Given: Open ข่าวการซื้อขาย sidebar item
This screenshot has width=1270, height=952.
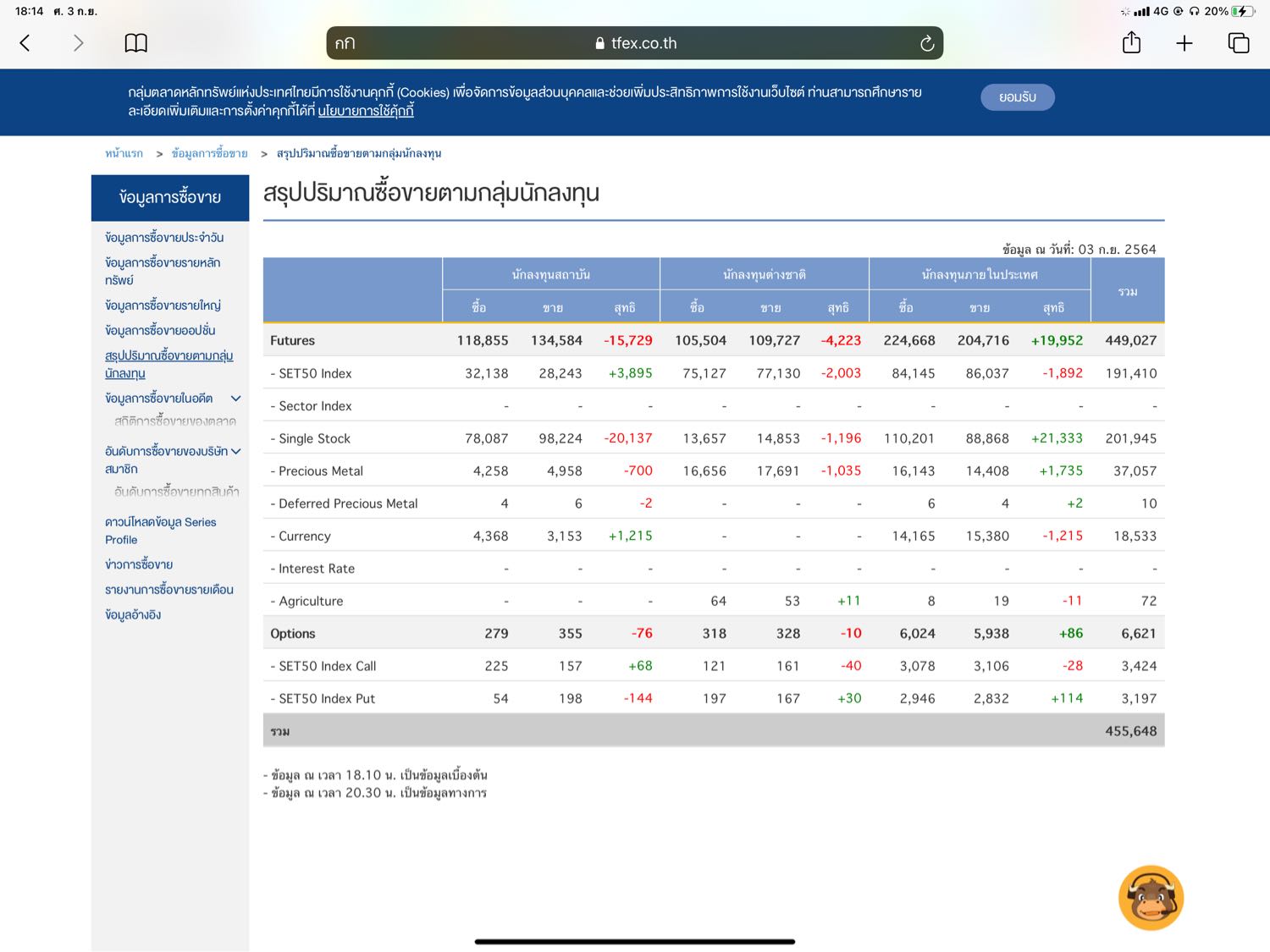Looking at the screenshot, I should [x=139, y=564].
